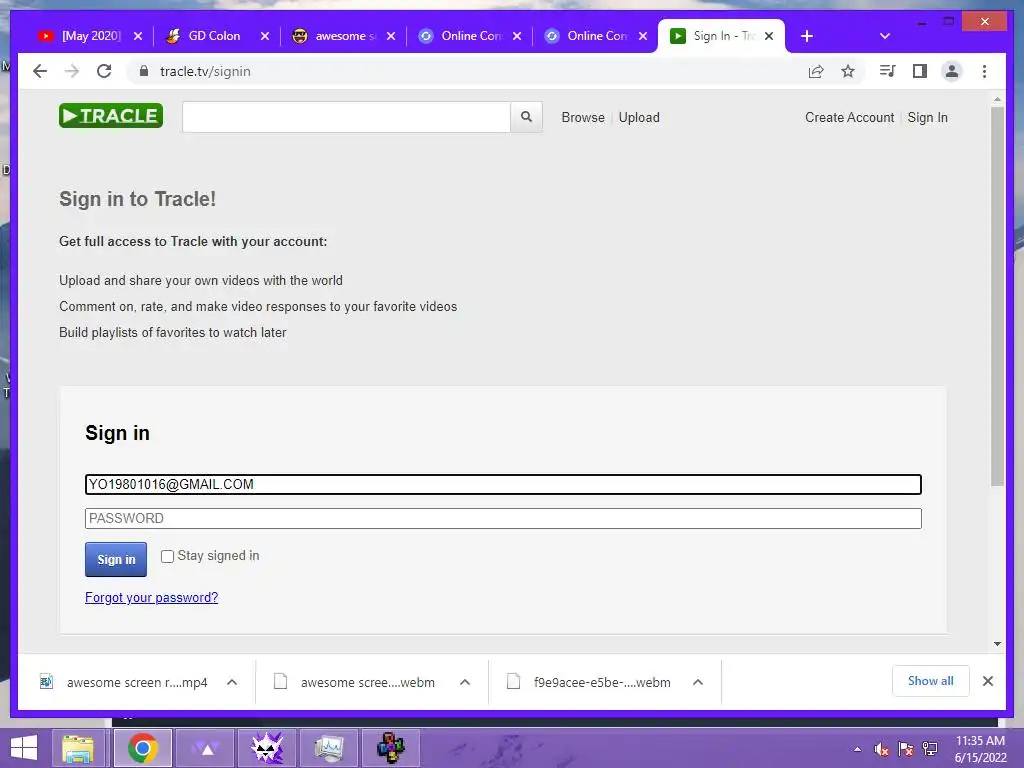Open the Browse page link

coord(583,118)
